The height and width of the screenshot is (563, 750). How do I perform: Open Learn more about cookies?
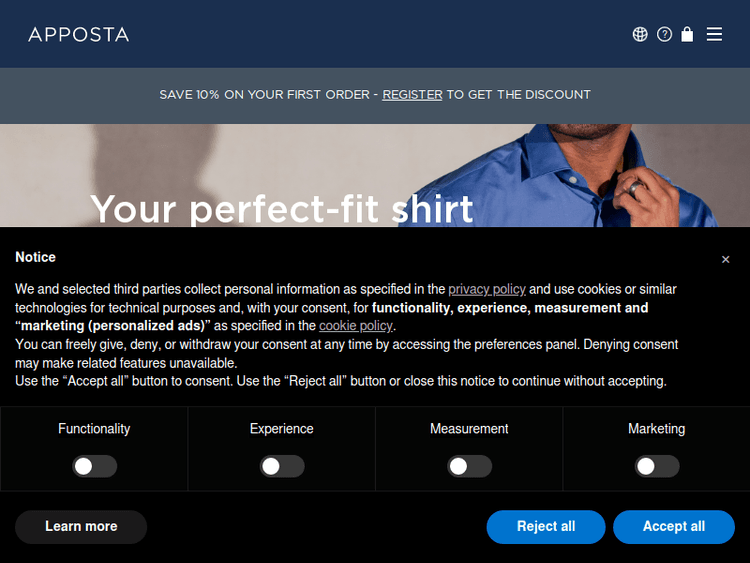tap(81, 527)
